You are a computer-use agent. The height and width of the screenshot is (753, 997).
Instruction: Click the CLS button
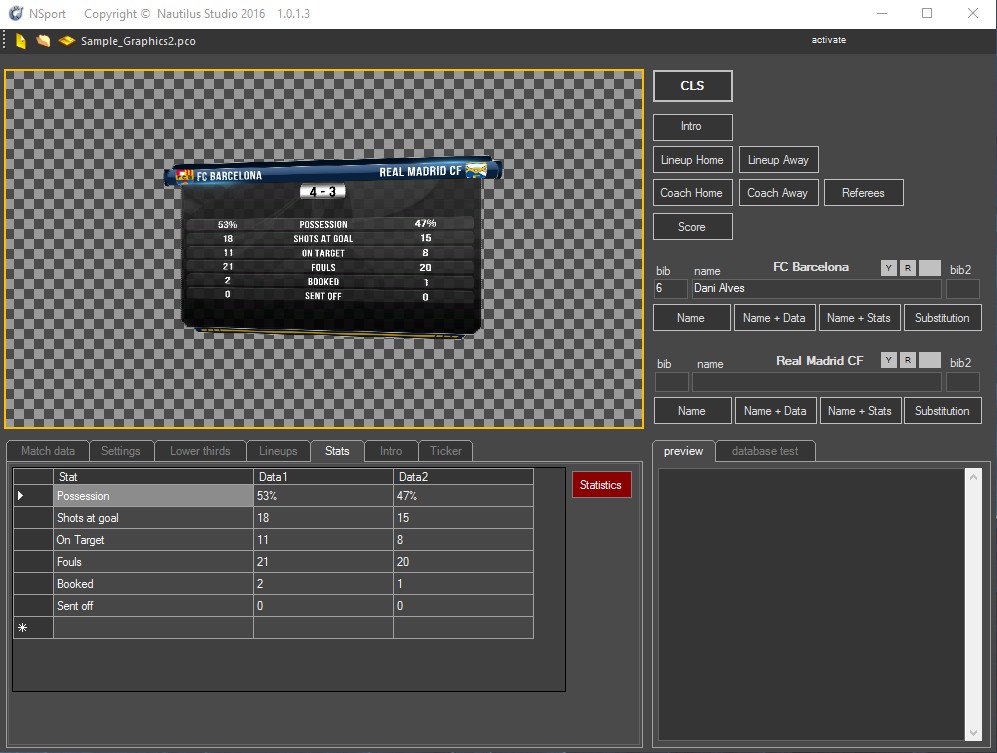(692, 86)
